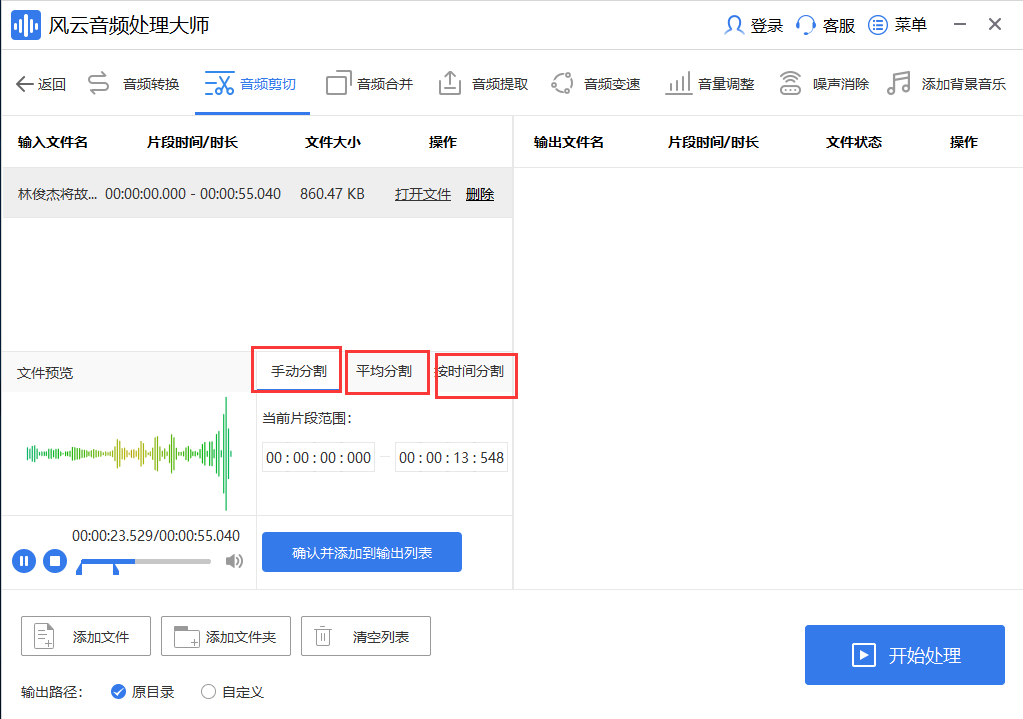Click the audio waveform preview
The width and height of the screenshot is (1023, 719).
click(129, 453)
